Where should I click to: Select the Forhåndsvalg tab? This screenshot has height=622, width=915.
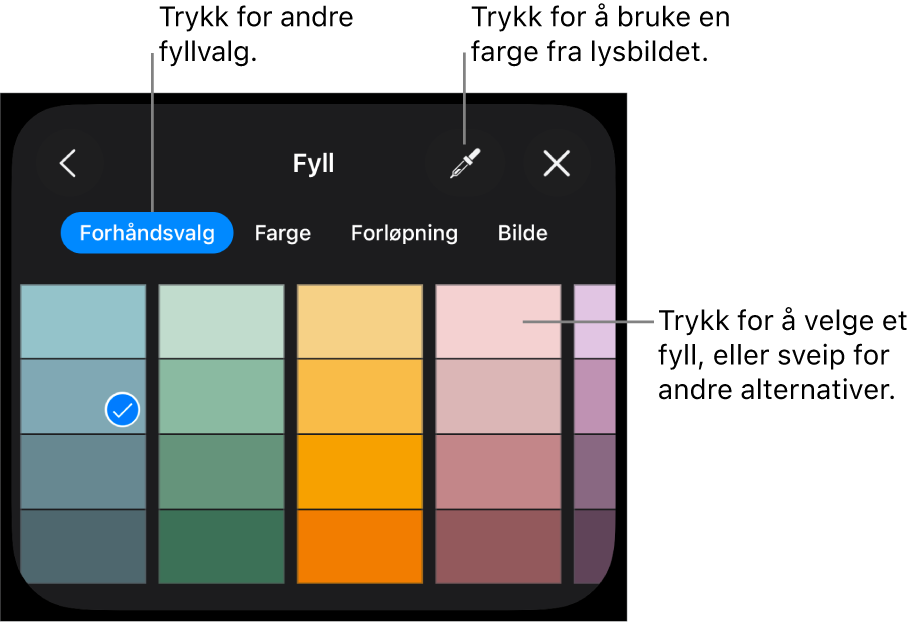[147, 233]
